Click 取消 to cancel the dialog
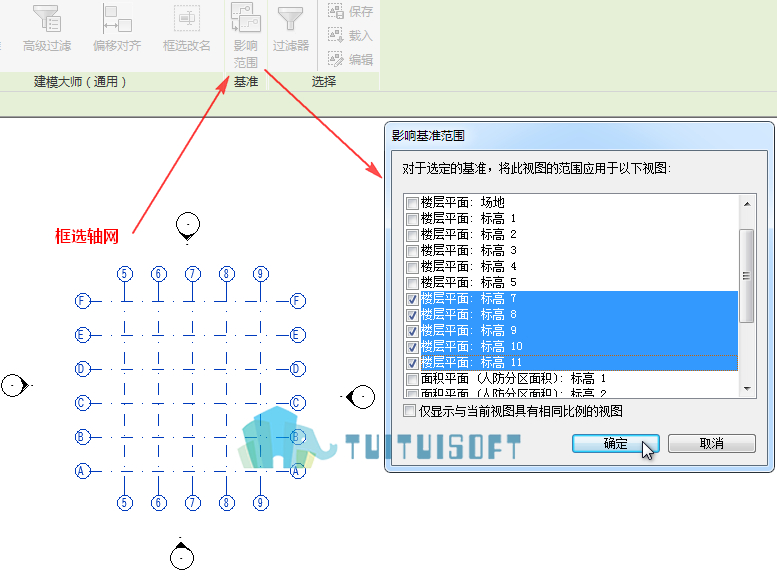 coord(712,443)
